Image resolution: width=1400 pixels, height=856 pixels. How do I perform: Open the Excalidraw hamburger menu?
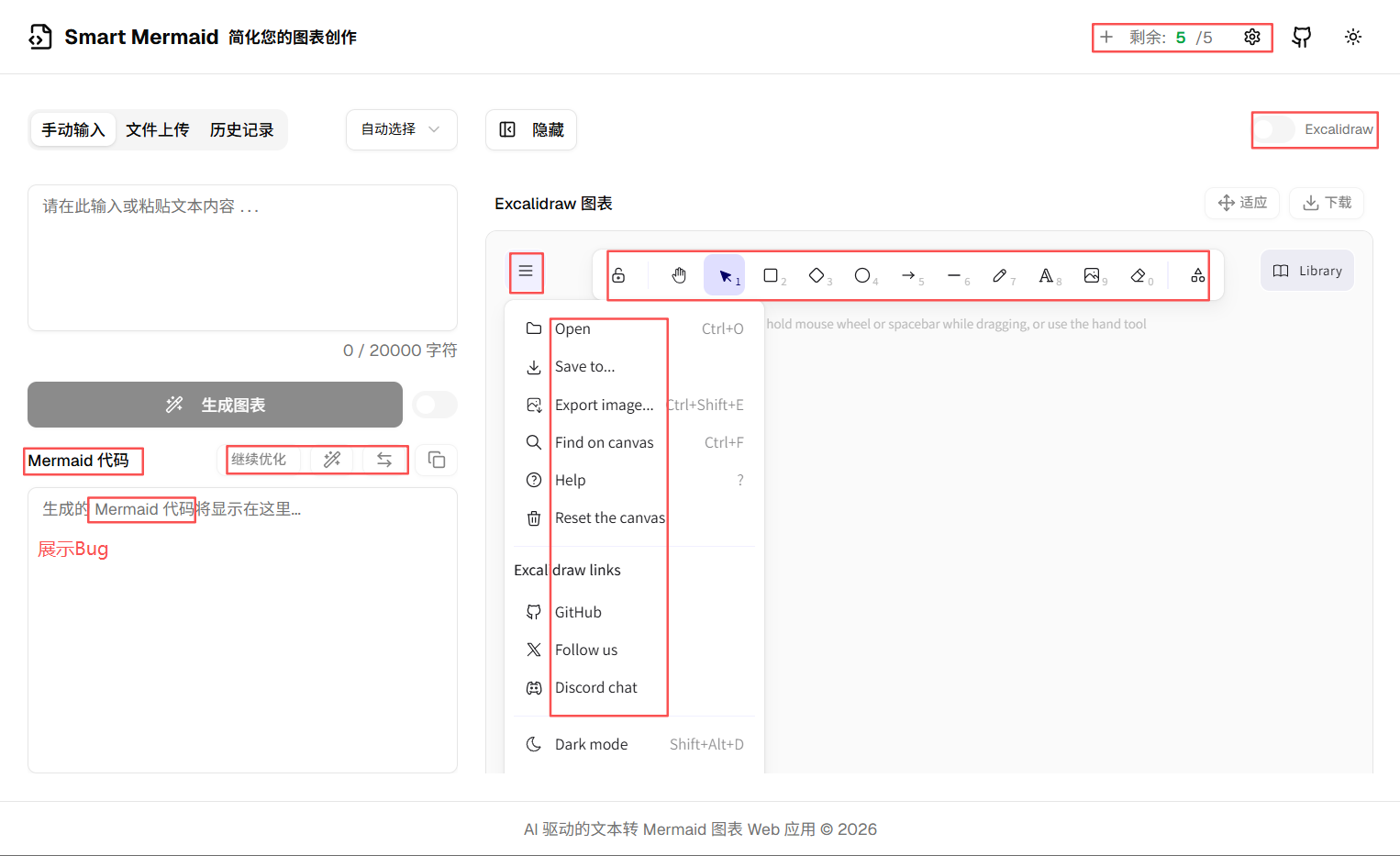526,272
